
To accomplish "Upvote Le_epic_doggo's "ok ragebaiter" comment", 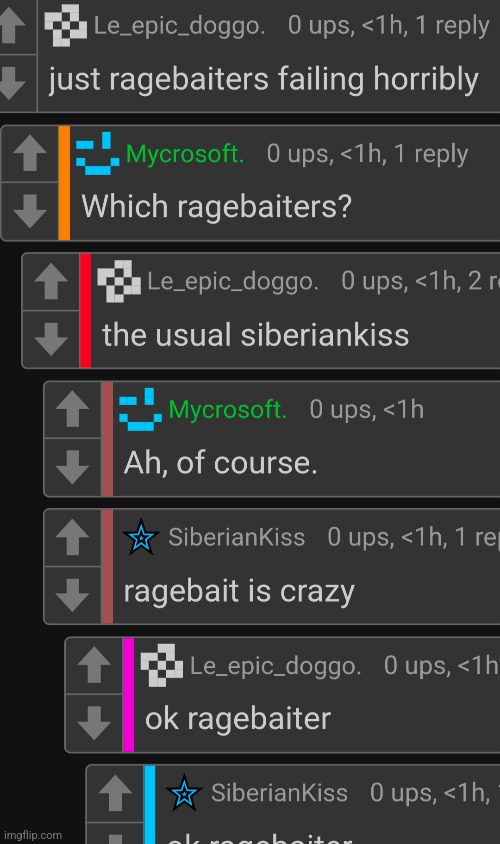I will tap(94, 665).
